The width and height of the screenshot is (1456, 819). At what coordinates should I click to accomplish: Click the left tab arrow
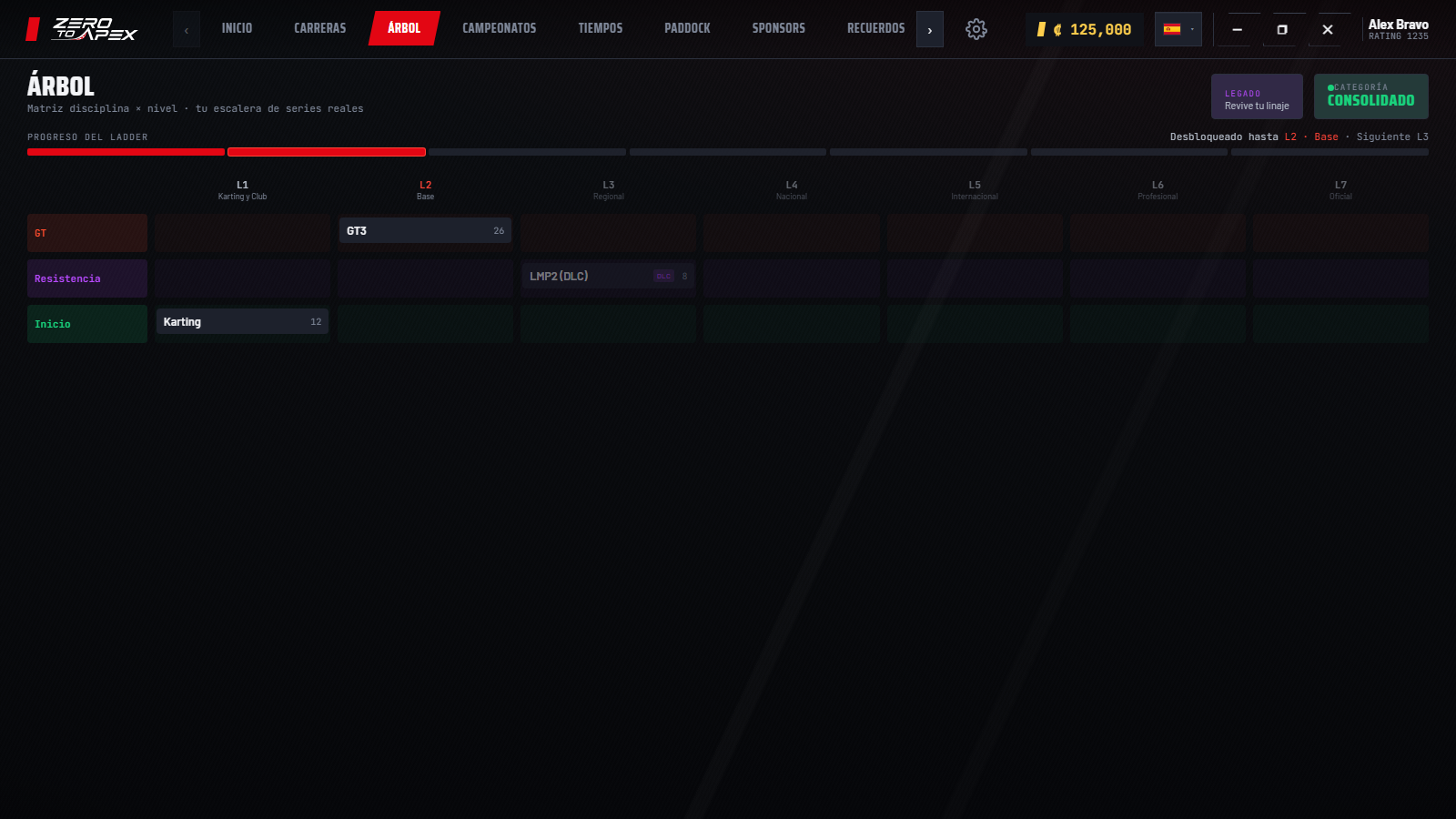(187, 29)
